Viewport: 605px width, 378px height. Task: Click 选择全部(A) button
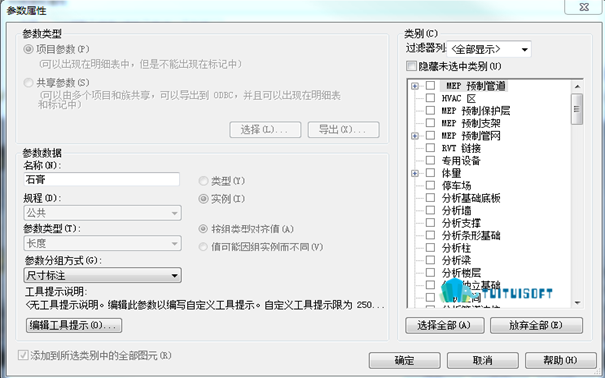coord(445,325)
